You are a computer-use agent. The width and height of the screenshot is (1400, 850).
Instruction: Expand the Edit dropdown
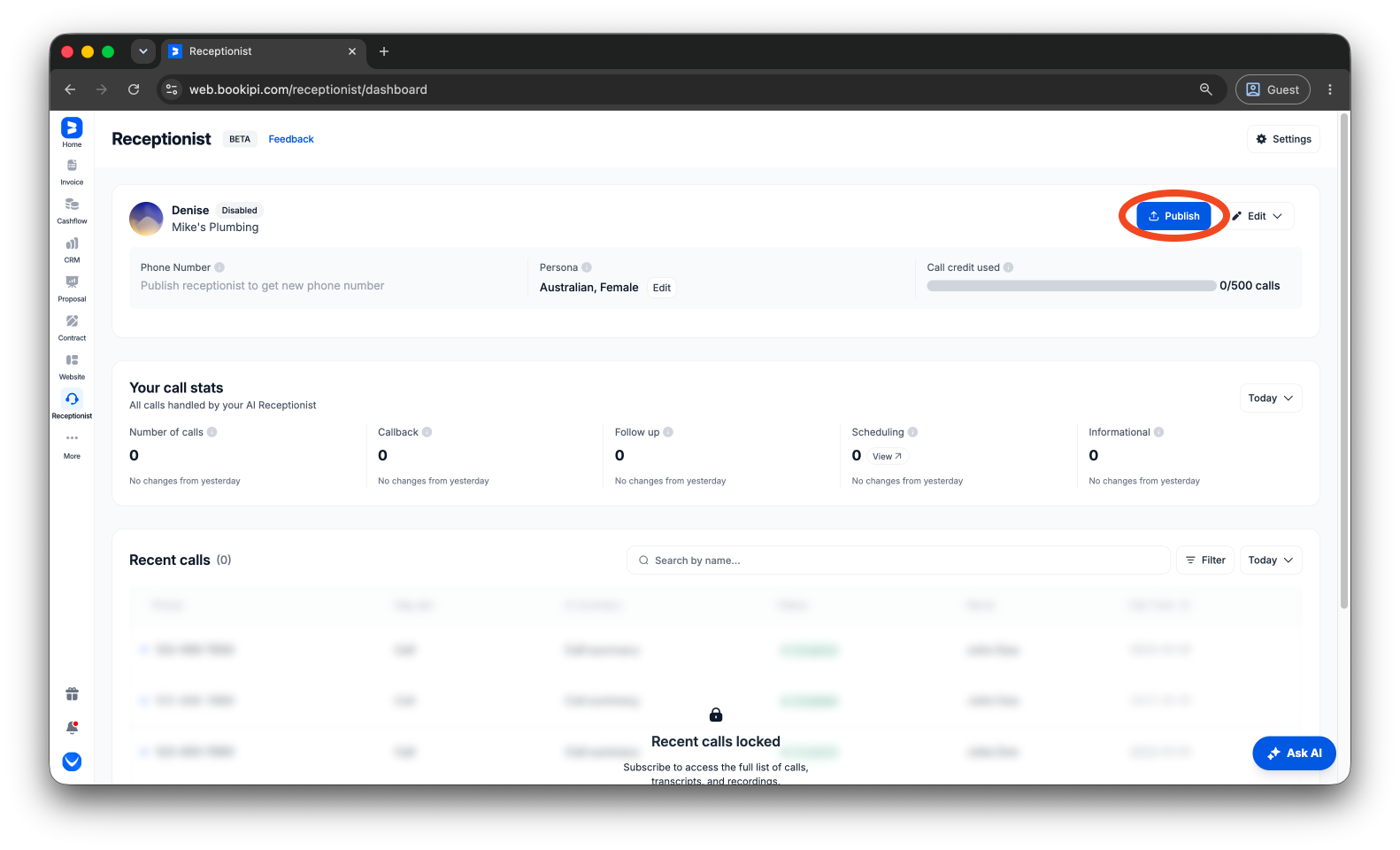1257,216
